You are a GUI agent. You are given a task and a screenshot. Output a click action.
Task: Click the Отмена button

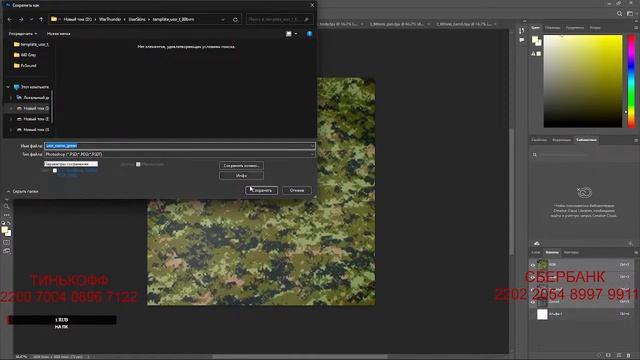(x=297, y=190)
